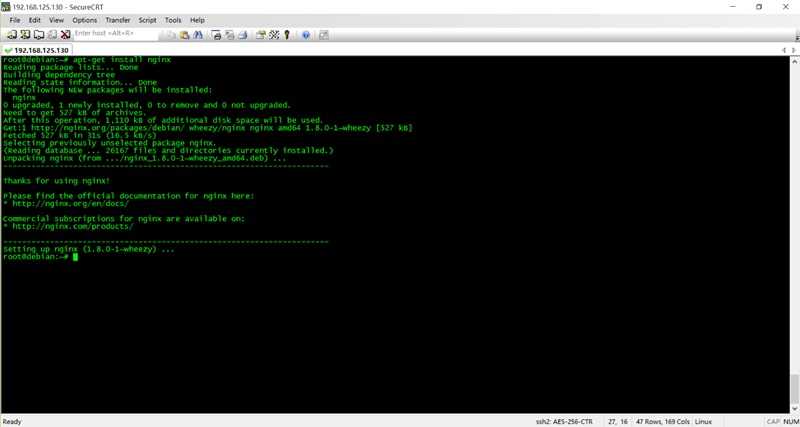
Task: Click '47 Rows, 169 Cols' status entry
Action: point(663,422)
